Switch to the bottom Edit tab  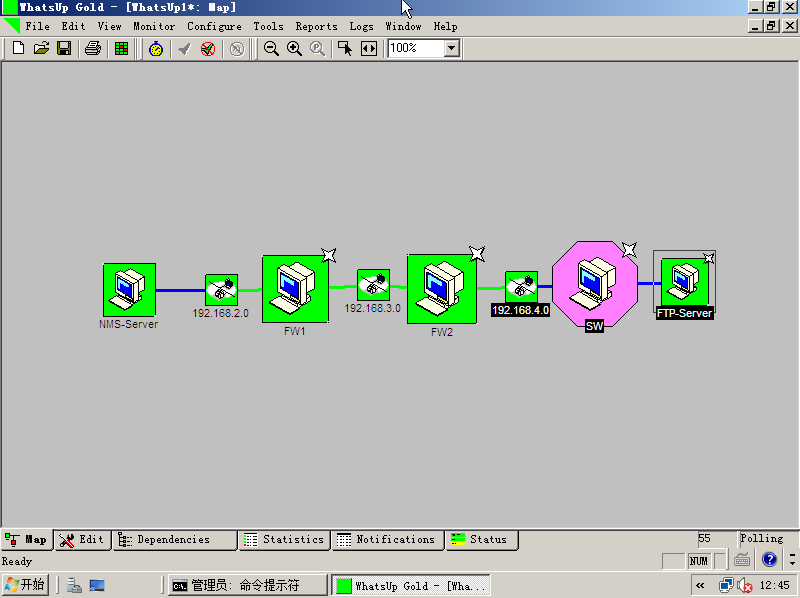[x=83, y=540]
